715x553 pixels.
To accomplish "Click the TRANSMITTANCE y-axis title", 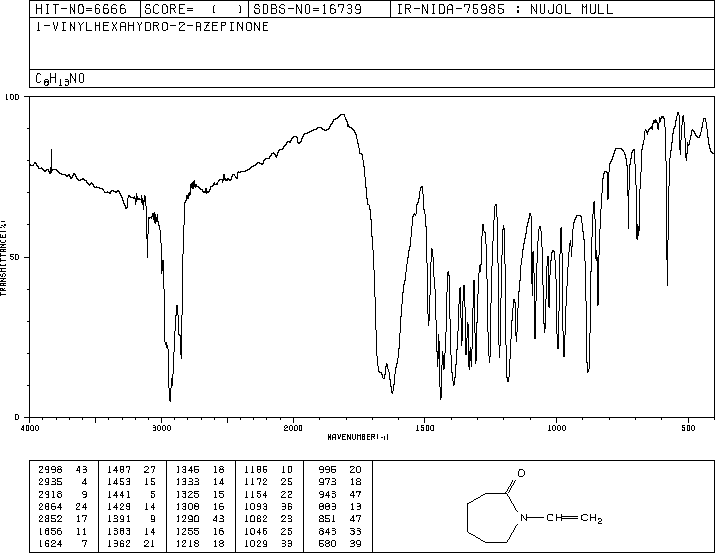I will (x=3, y=257).
